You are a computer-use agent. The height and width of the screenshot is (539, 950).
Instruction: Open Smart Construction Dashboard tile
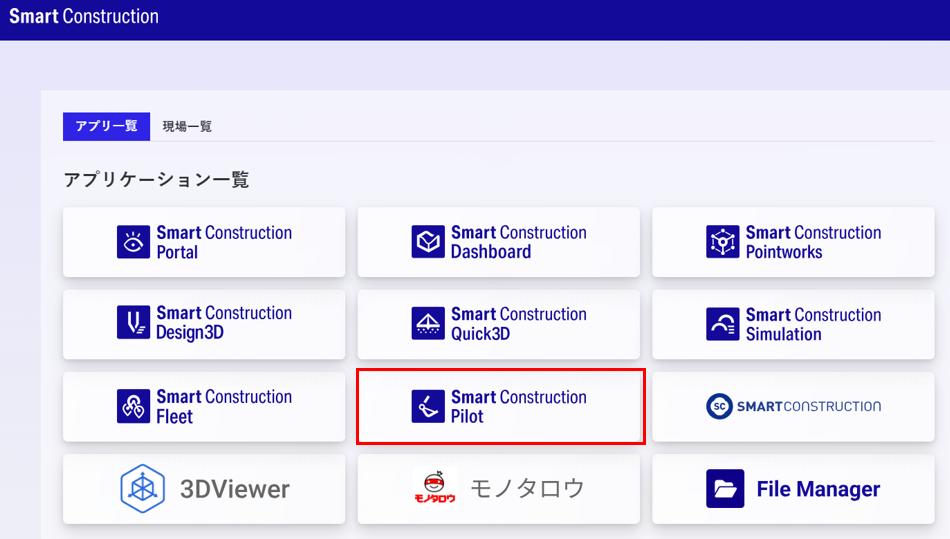point(499,242)
